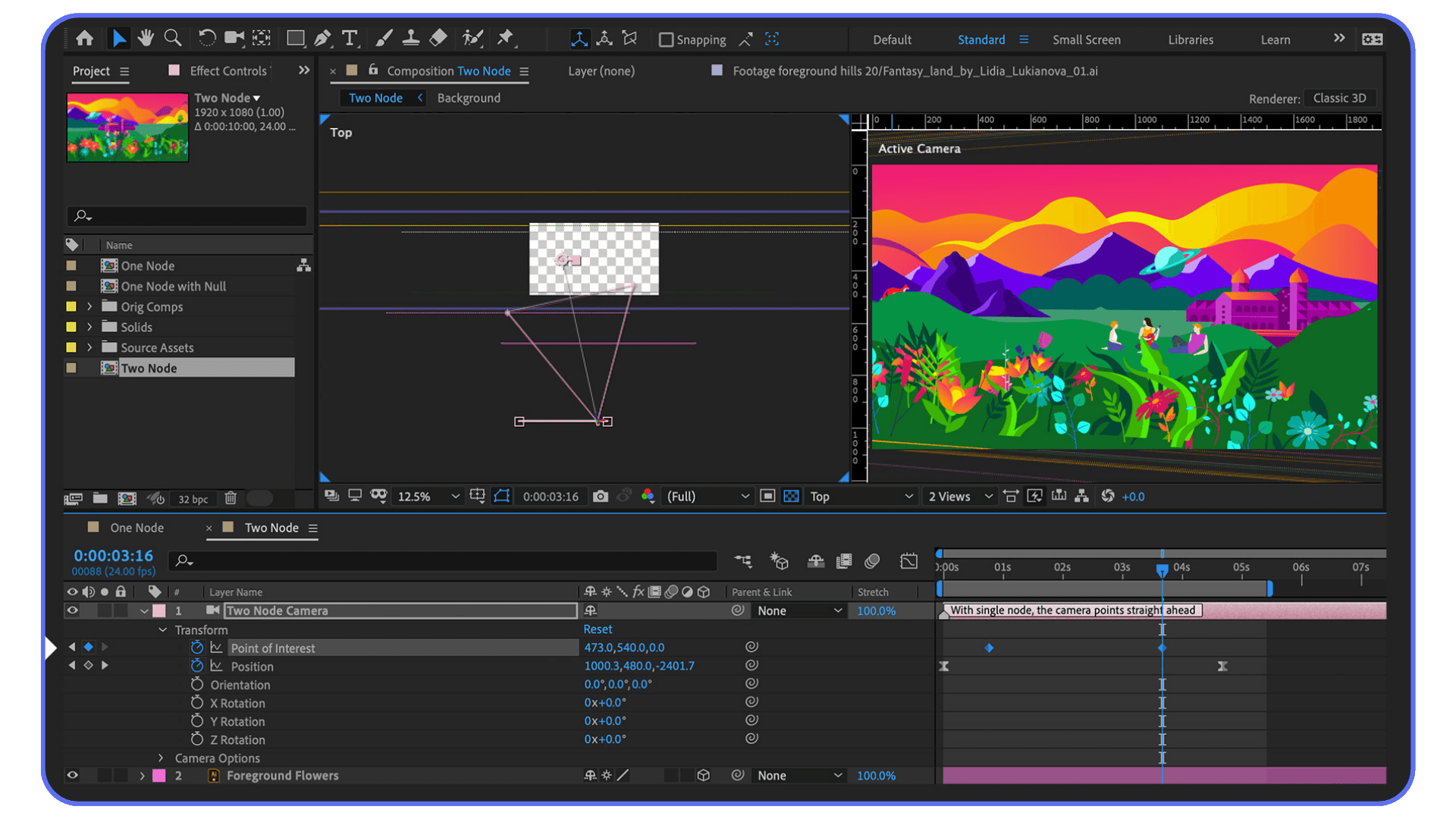The width and height of the screenshot is (1456, 819).
Task: Open the 12.5% magnification dropdown
Action: click(455, 496)
